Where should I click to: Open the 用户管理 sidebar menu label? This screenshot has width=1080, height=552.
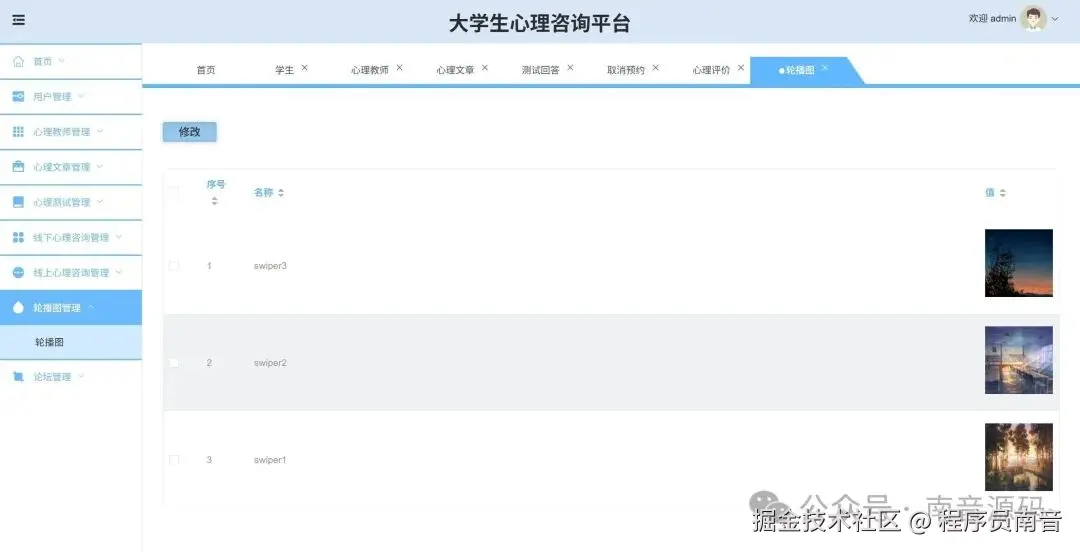pyautogui.click(x=52, y=96)
